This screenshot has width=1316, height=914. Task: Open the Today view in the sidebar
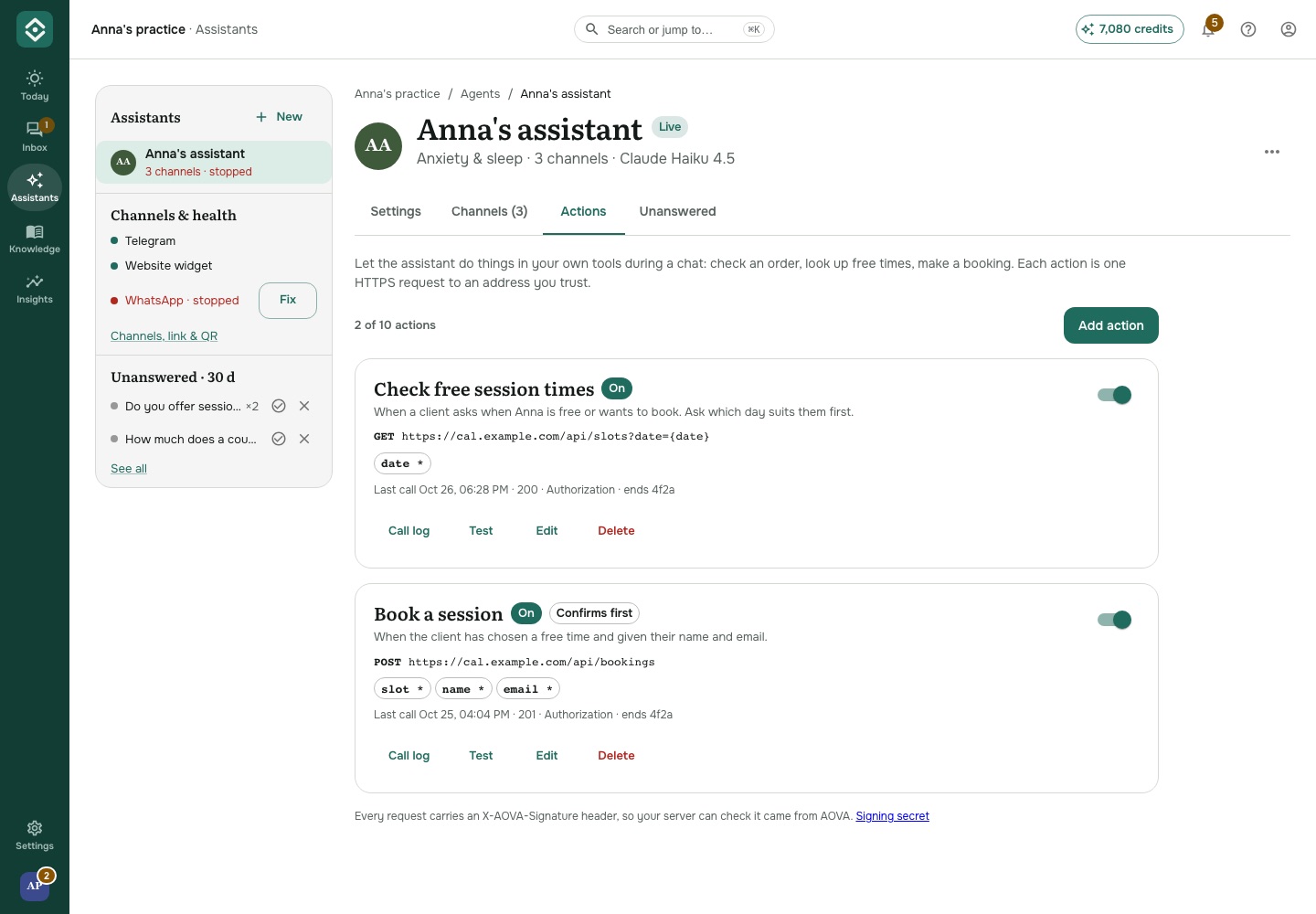pyautogui.click(x=35, y=86)
